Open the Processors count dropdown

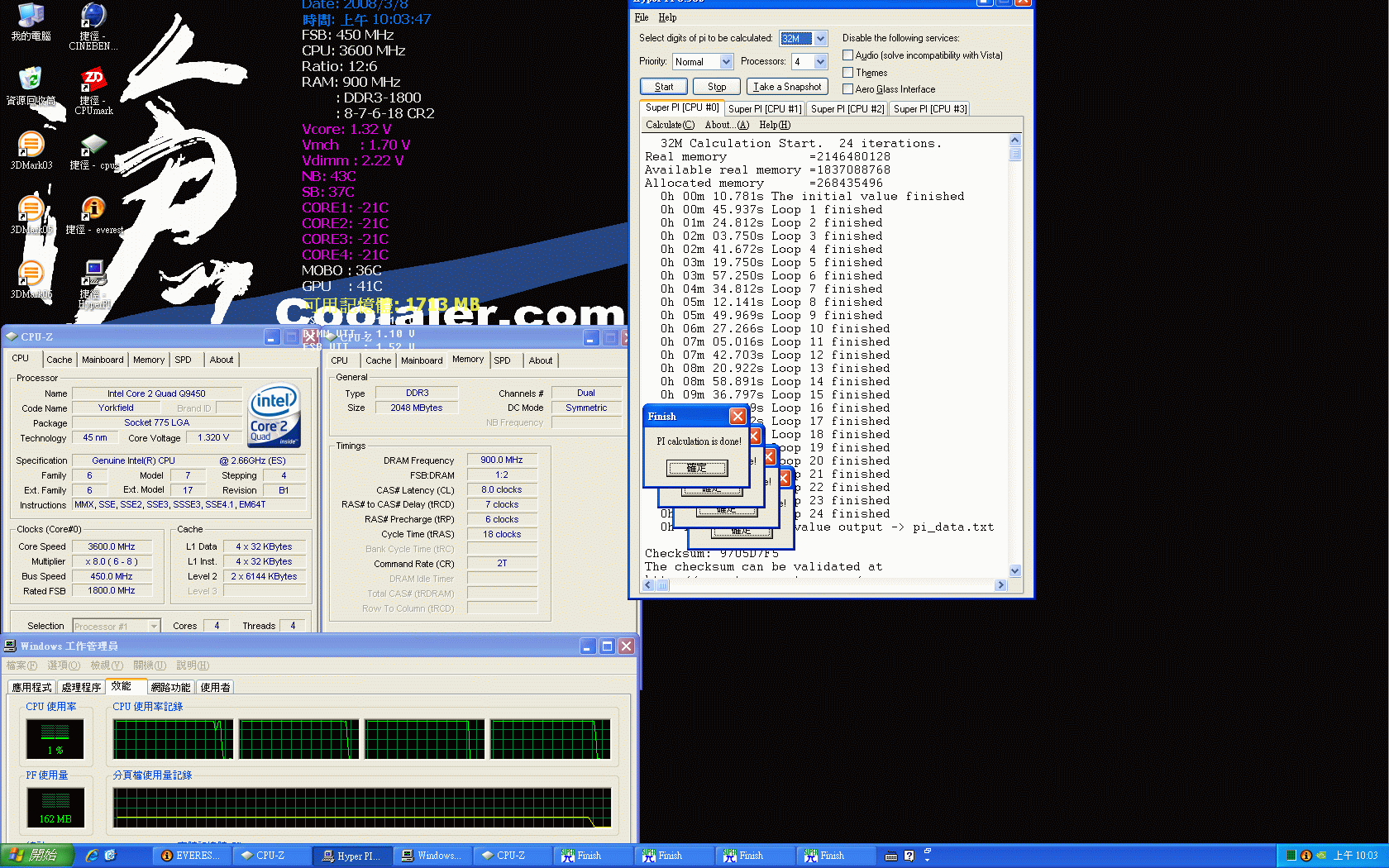click(x=820, y=62)
